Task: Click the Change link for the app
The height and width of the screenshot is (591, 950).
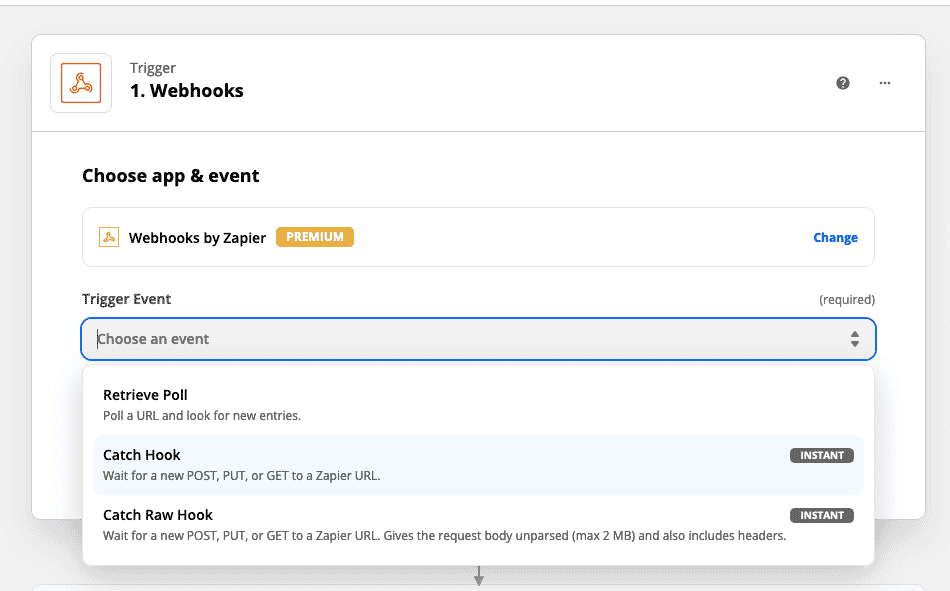Action: tap(835, 238)
